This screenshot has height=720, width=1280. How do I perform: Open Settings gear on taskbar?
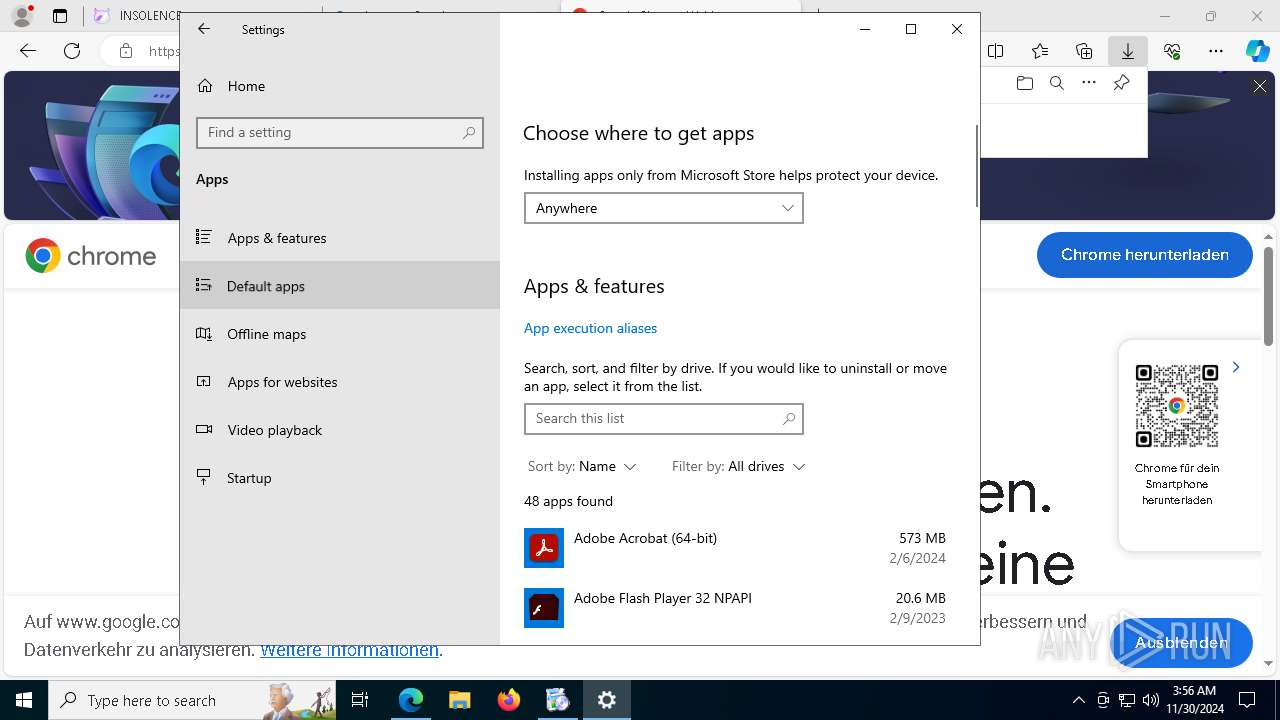tap(607, 700)
